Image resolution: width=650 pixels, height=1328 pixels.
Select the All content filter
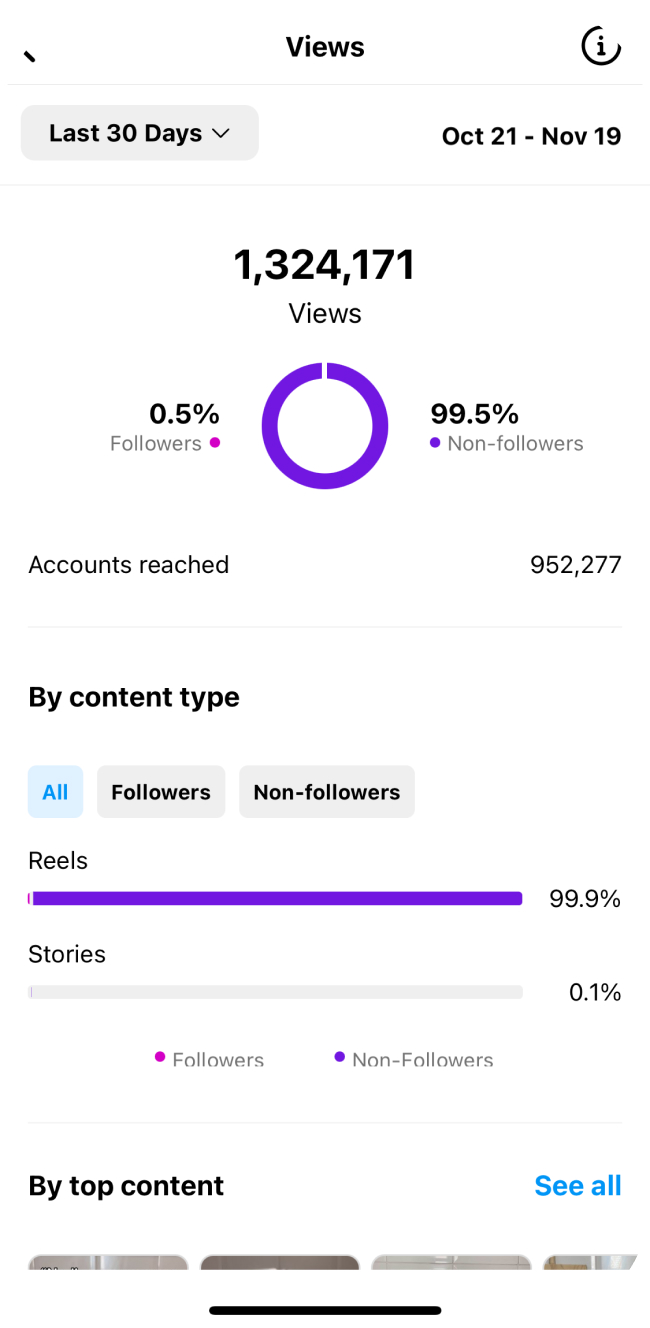[55, 792]
